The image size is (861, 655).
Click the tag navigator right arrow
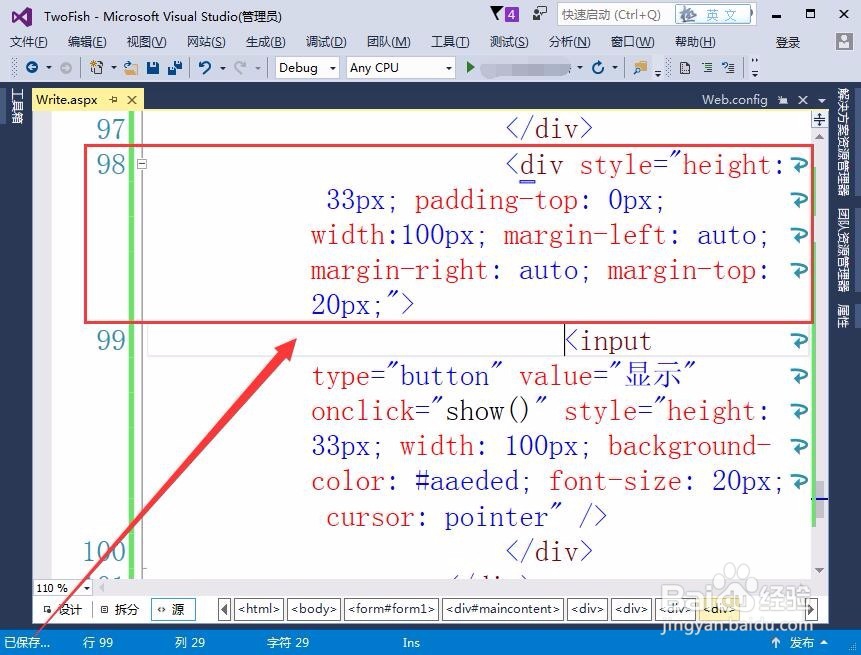point(810,609)
